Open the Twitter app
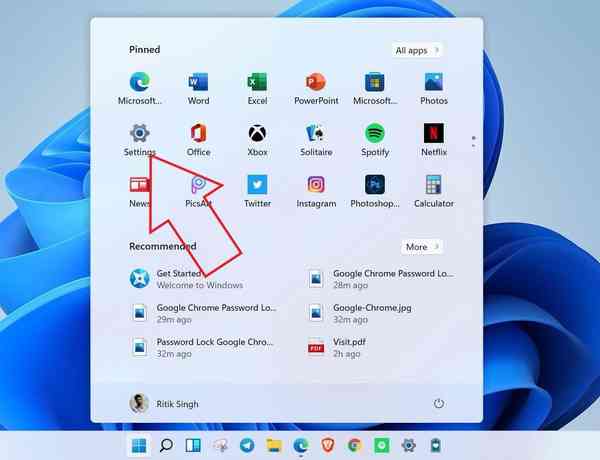This screenshot has width=600, height=460. coord(257,191)
